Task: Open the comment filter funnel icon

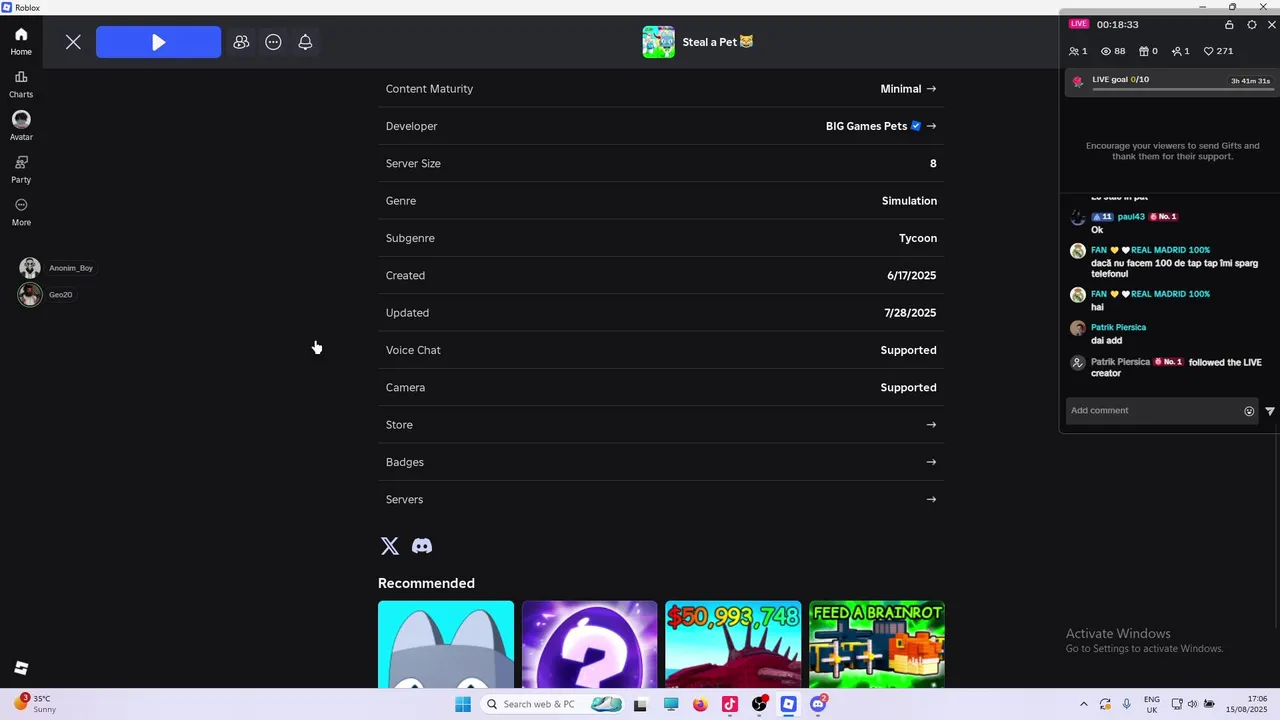Action: (1270, 411)
